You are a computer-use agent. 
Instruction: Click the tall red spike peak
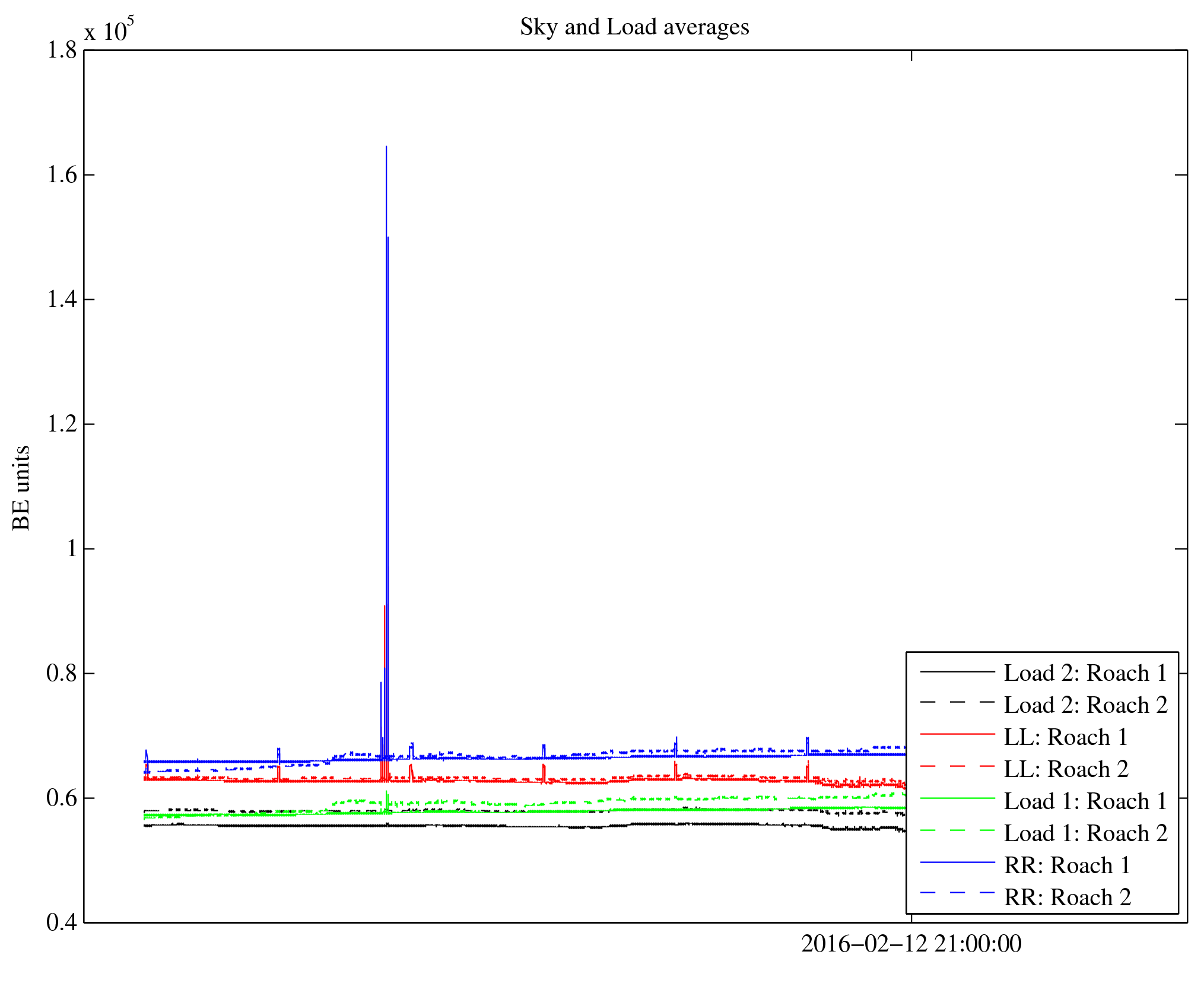(x=385, y=607)
